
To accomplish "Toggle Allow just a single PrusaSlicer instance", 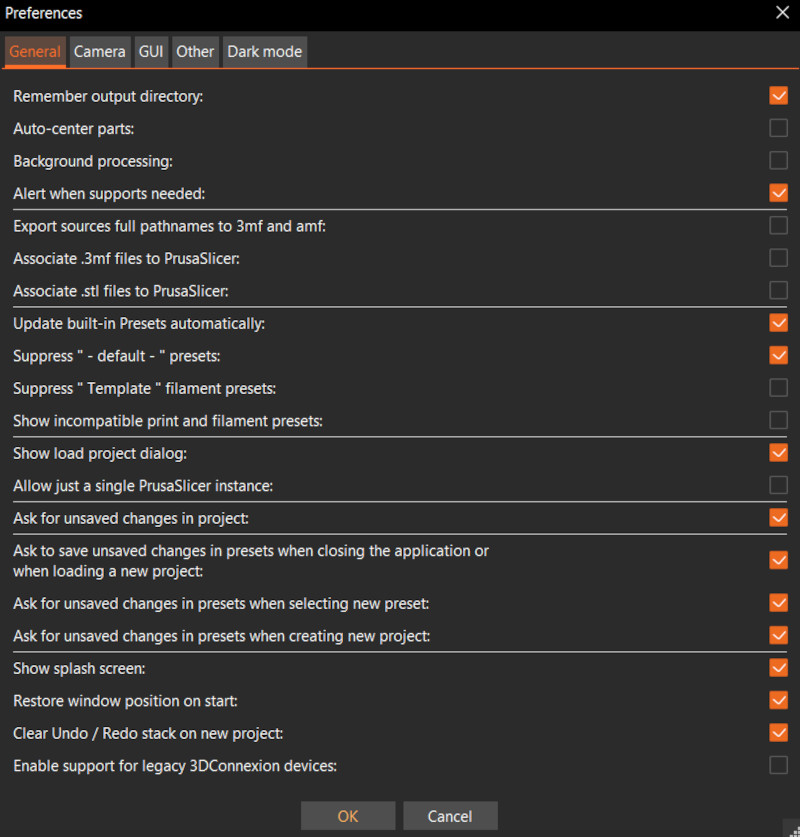I will [x=778, y=485].
